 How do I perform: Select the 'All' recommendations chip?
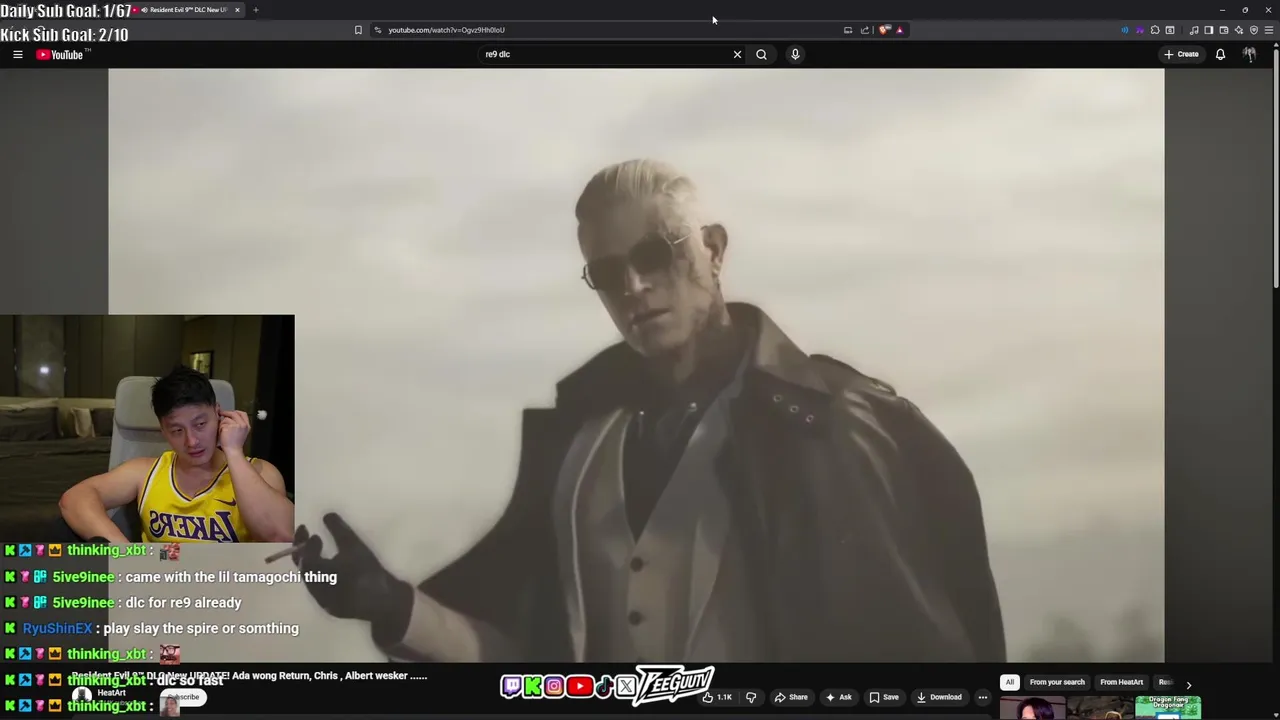(x=1010, y=682)
